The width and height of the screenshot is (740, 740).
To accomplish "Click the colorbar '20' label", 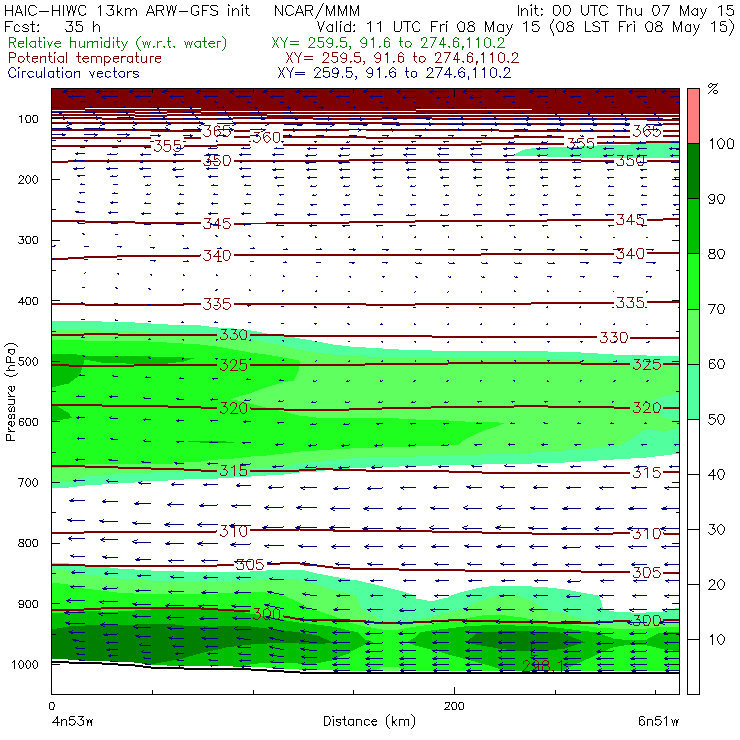I will tap(716, 585).
